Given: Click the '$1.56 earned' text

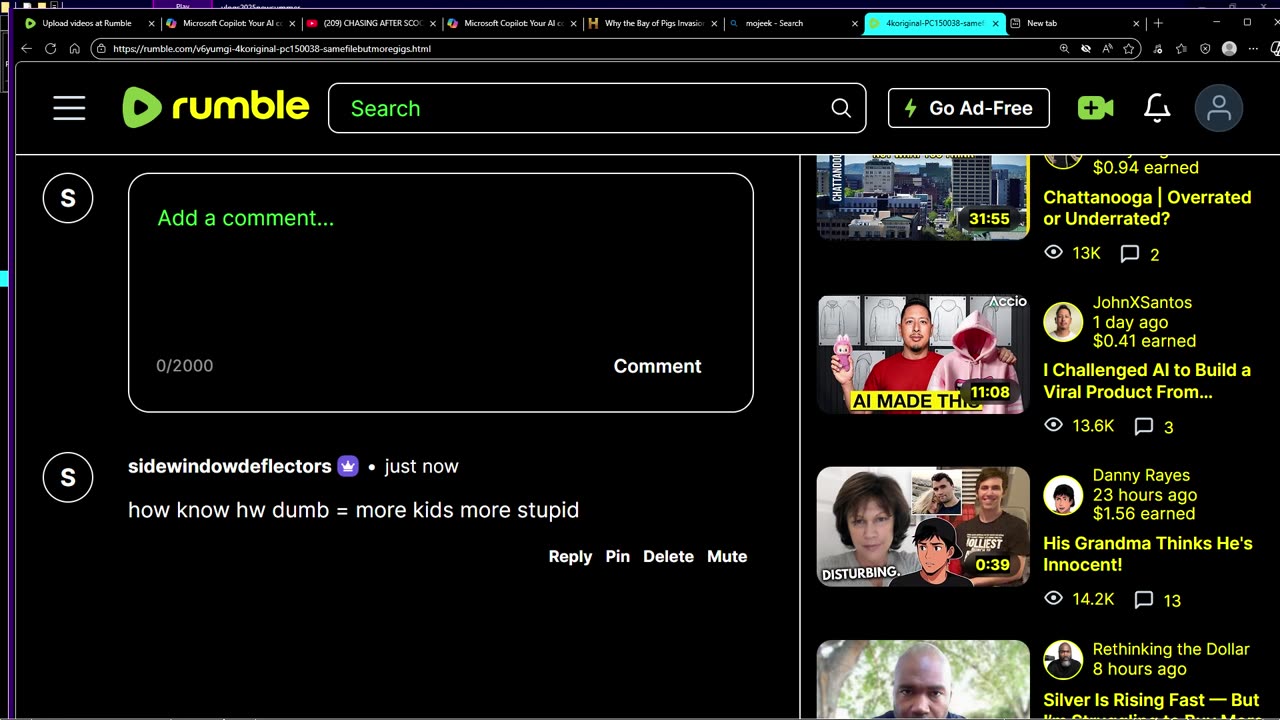Looking at the screenshot, I should point(1144,513).
